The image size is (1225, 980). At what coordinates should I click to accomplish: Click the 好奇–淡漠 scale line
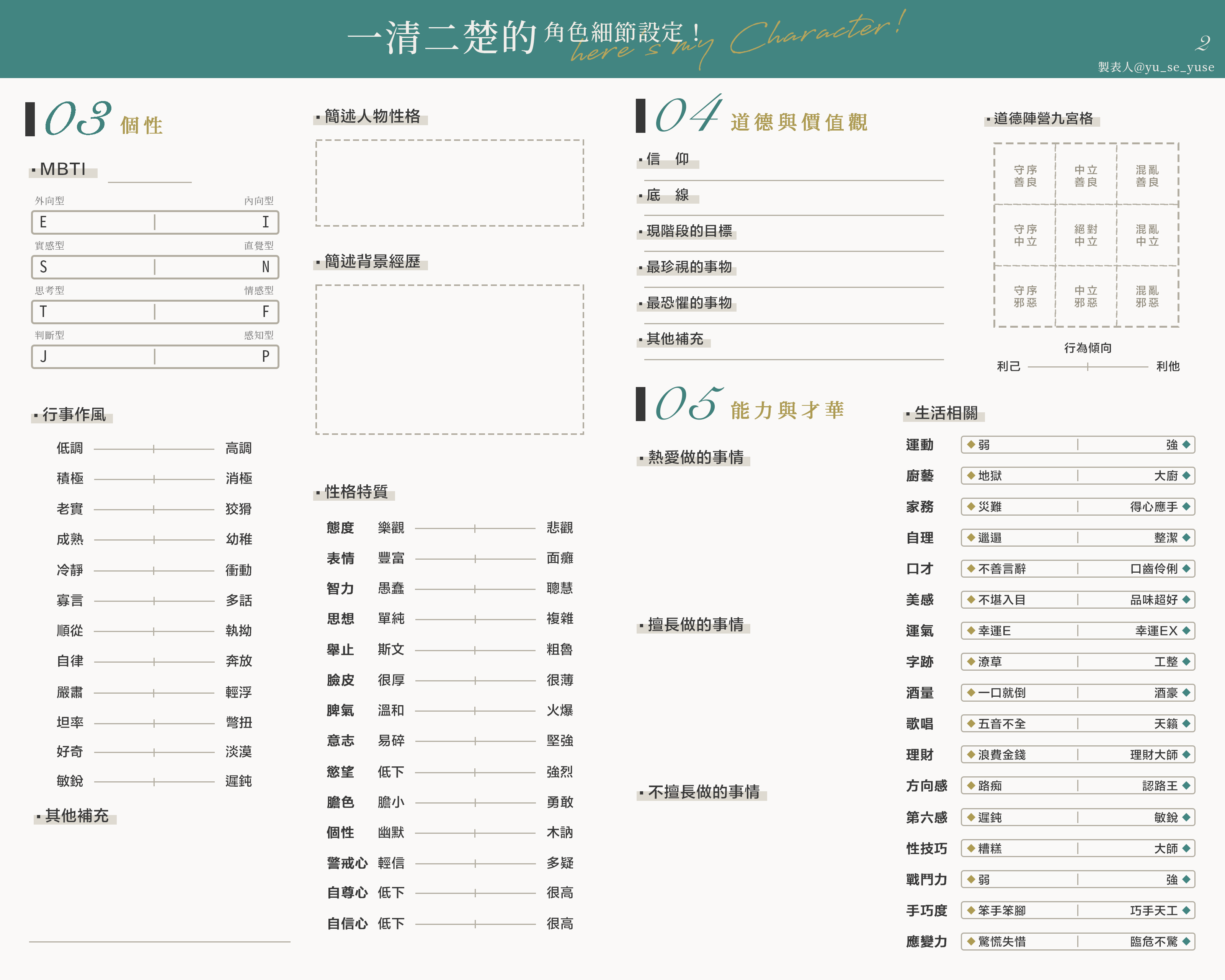click(x=154, y=752)
